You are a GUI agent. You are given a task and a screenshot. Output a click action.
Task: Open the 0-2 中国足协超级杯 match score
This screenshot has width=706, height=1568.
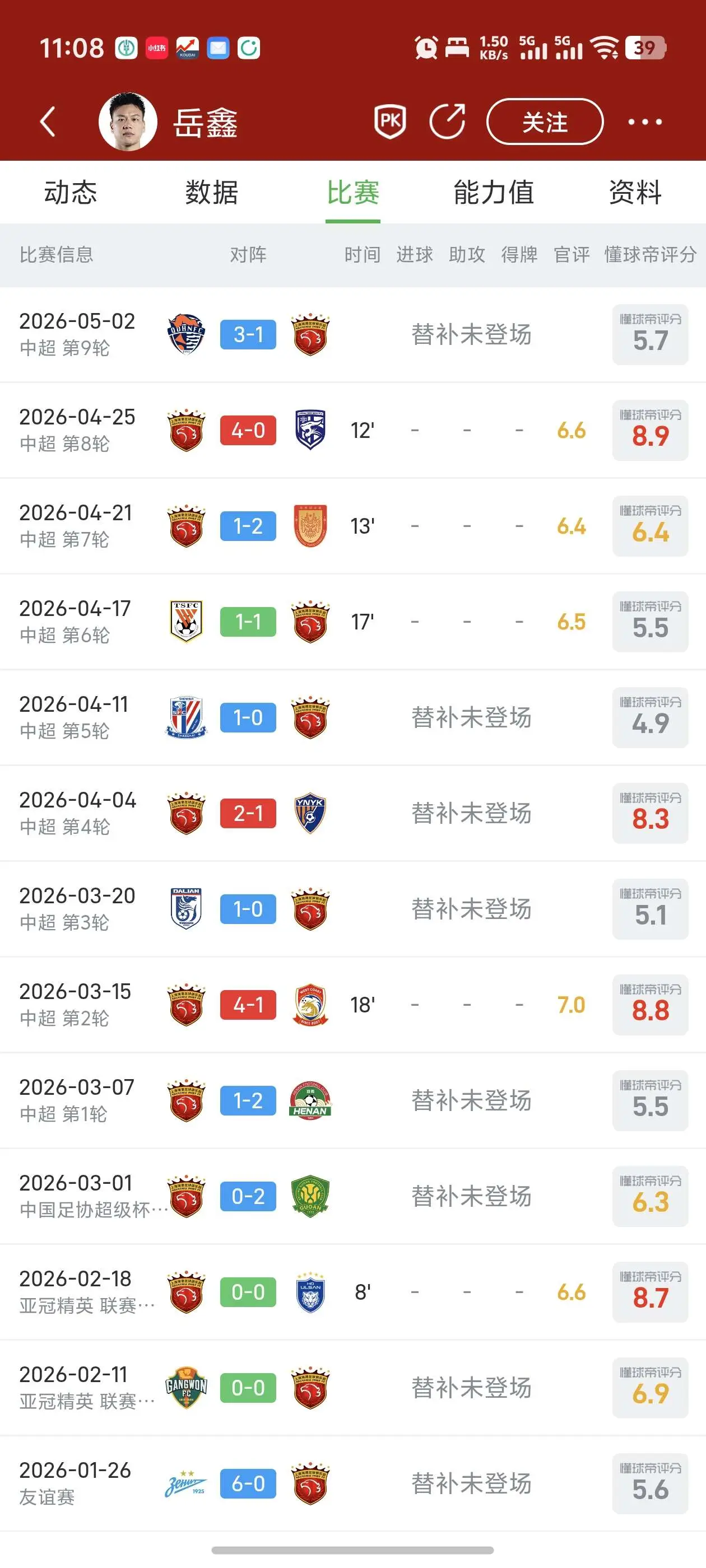pos(248,1196)
